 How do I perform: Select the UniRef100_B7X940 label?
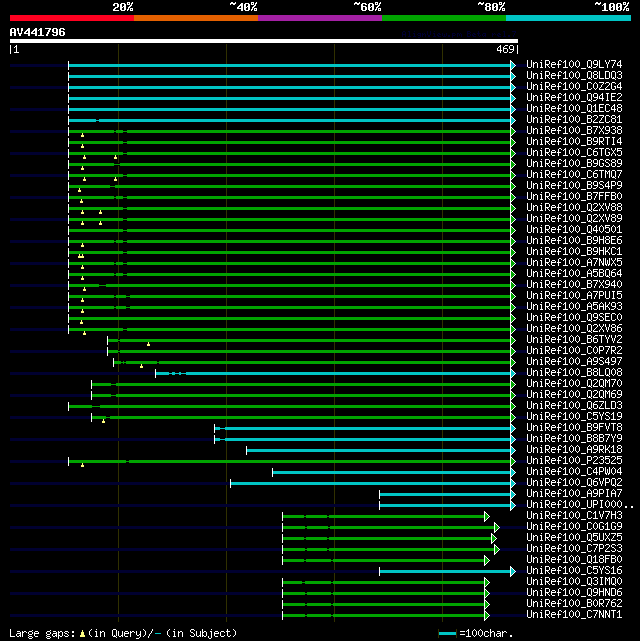click(574, 285)
